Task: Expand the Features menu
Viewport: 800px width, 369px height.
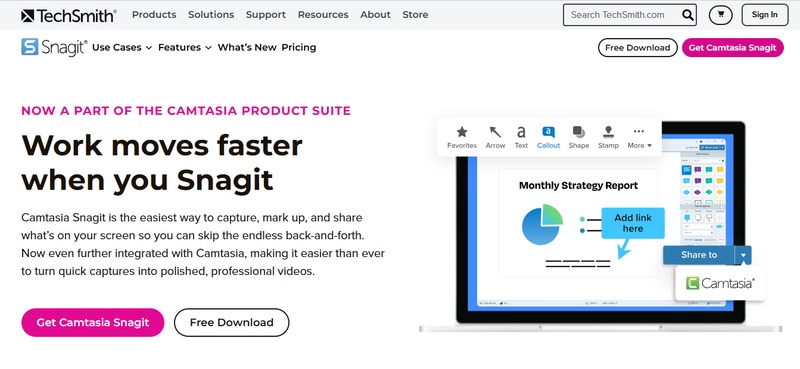Action: 185,47
